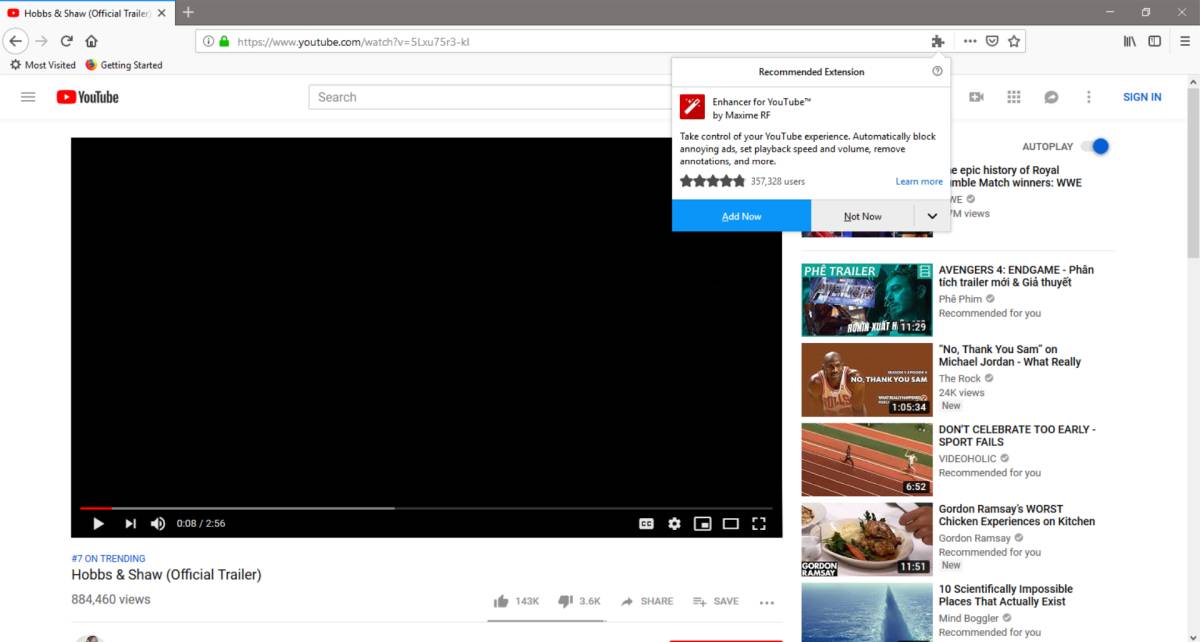Seek using the video progress bar
Image resolution: width=1200 pixels, height=642 pixels.
coord(426,508)
